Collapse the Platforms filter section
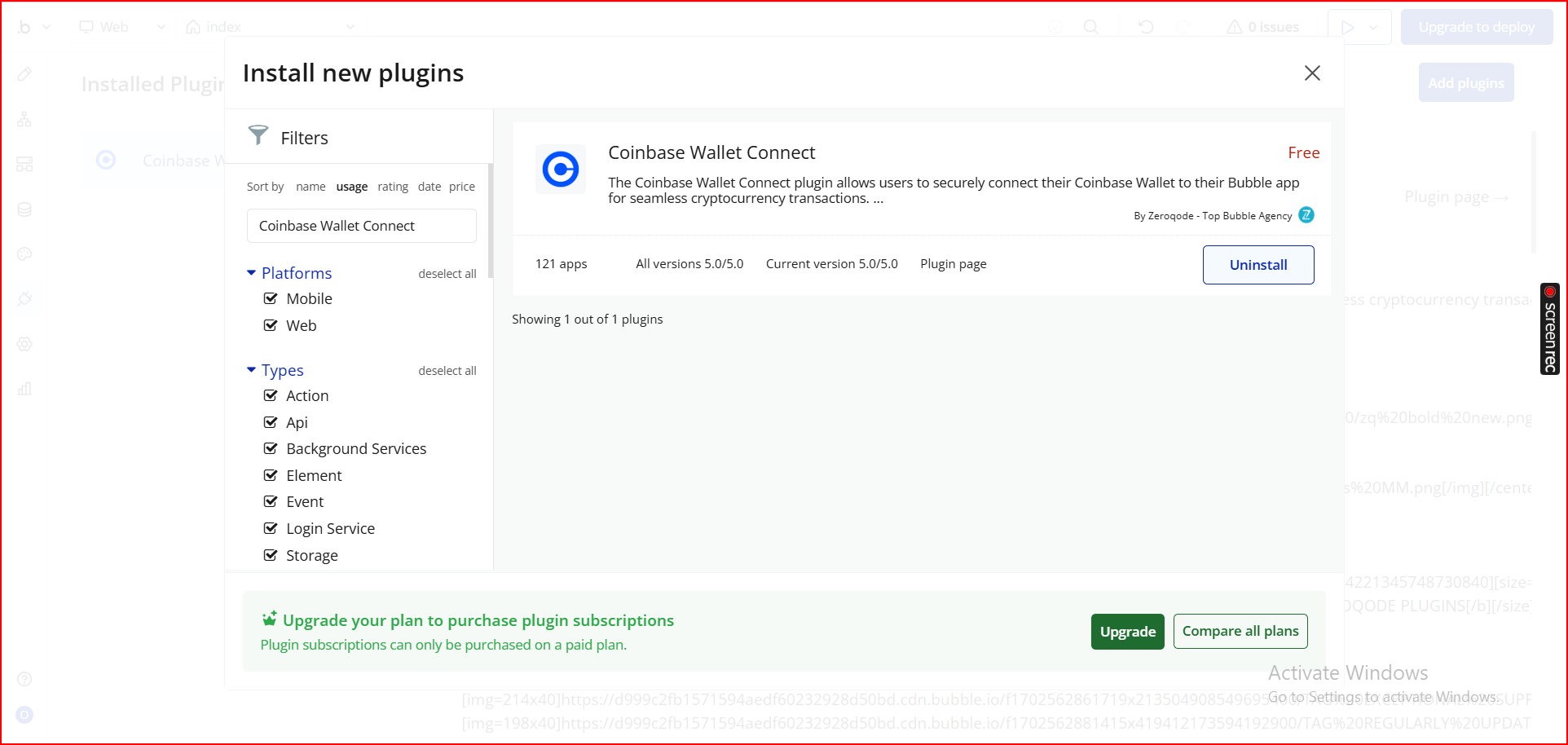1568x745 pixels. click(x=251, y=273)
